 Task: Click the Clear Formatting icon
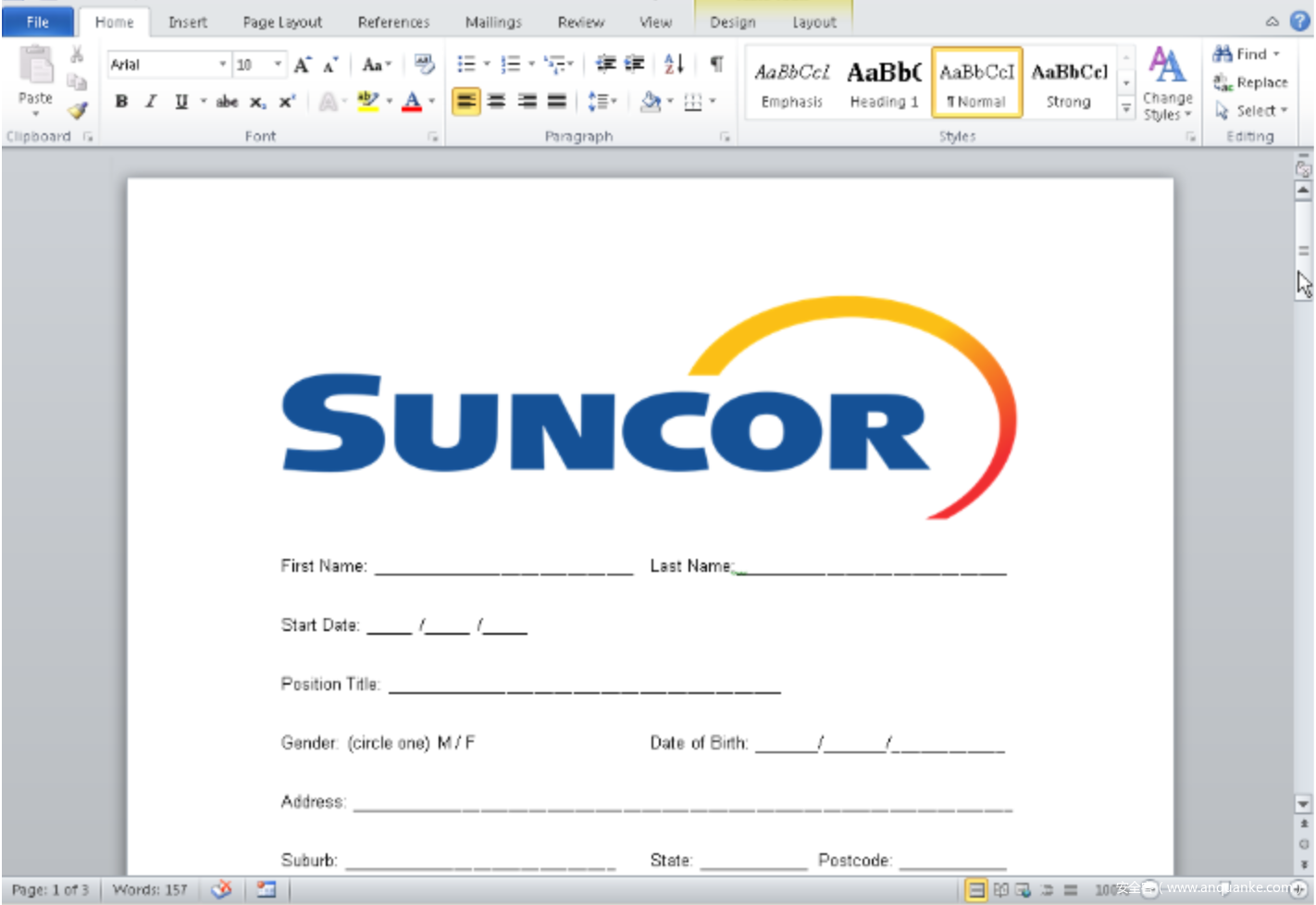(x=424, y=64)
